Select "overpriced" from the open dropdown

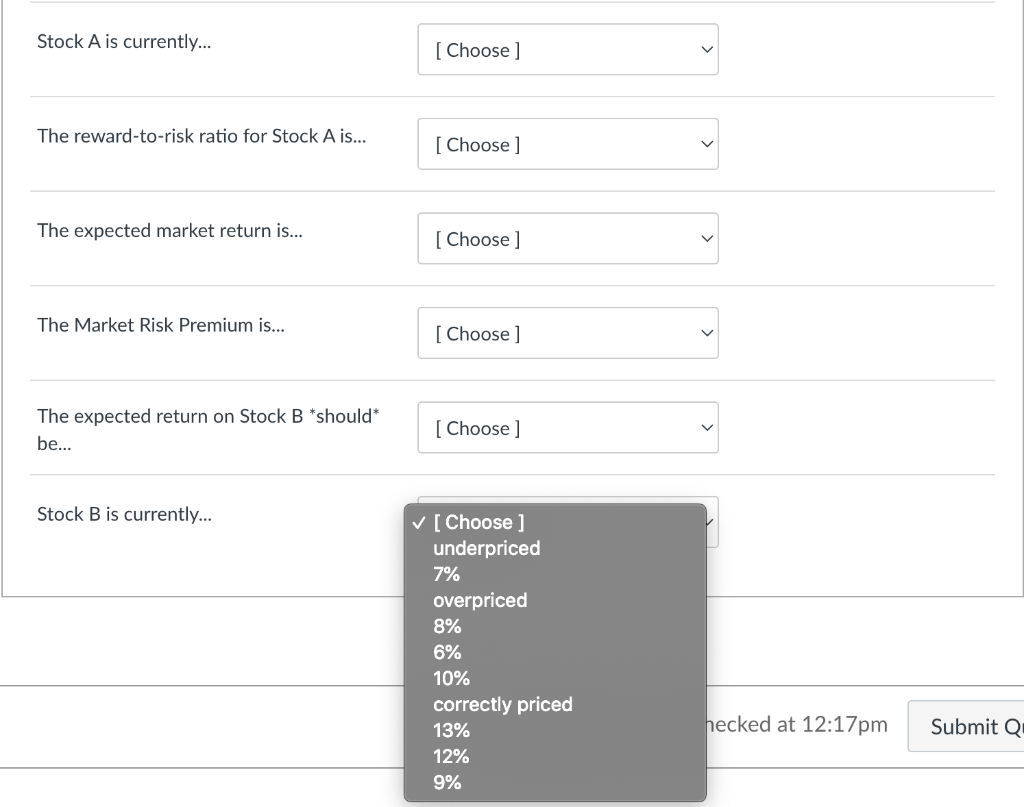coord(480,600)
